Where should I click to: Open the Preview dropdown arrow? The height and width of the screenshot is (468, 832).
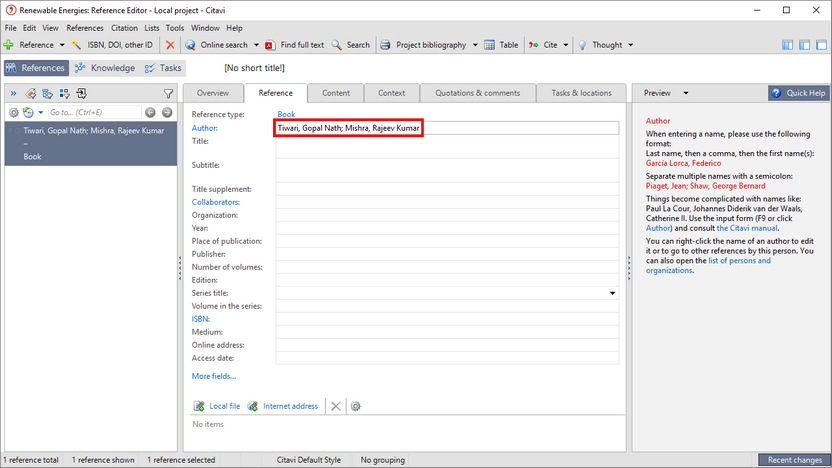pos(686,93)
